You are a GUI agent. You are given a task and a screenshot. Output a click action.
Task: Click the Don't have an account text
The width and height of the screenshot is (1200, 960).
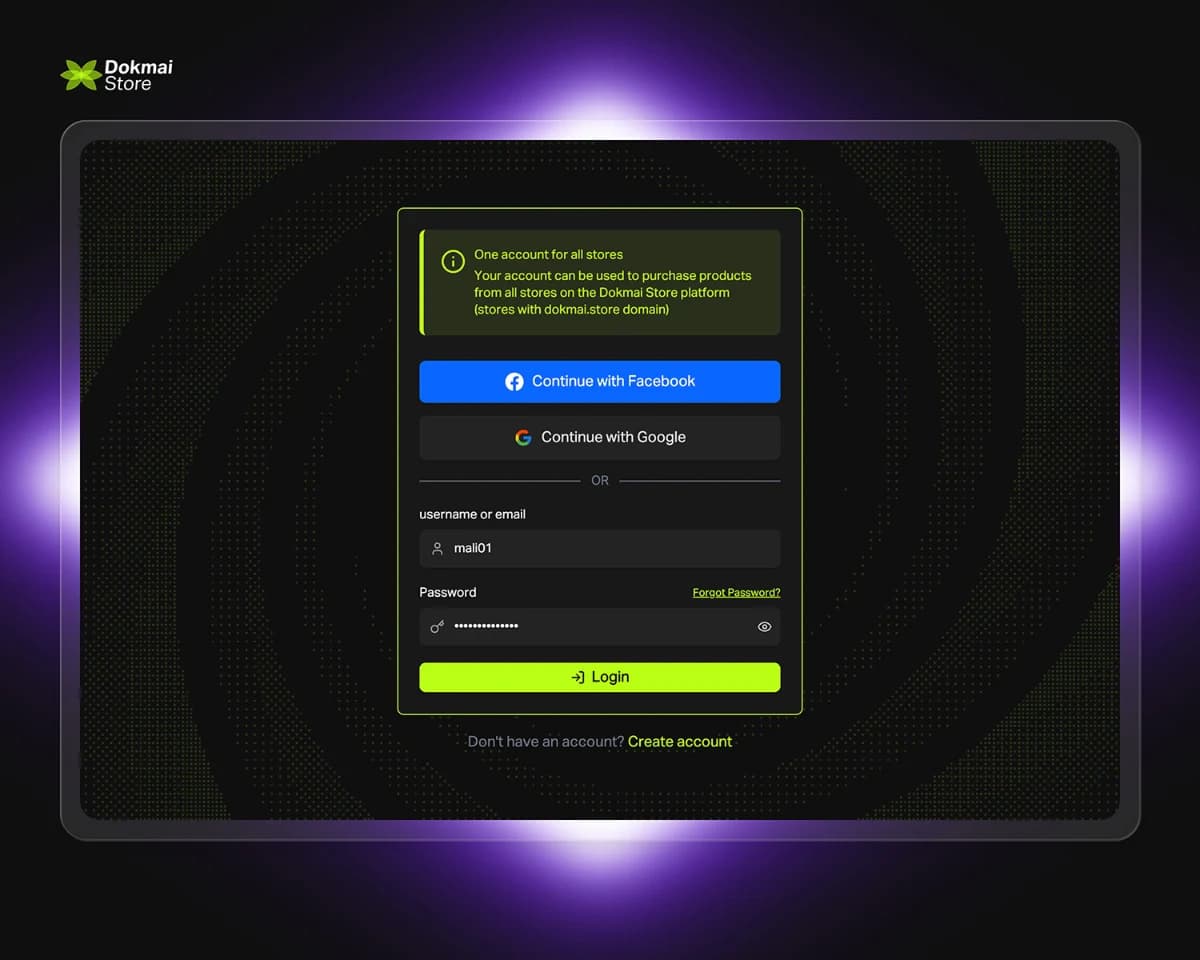click(545, 741)
